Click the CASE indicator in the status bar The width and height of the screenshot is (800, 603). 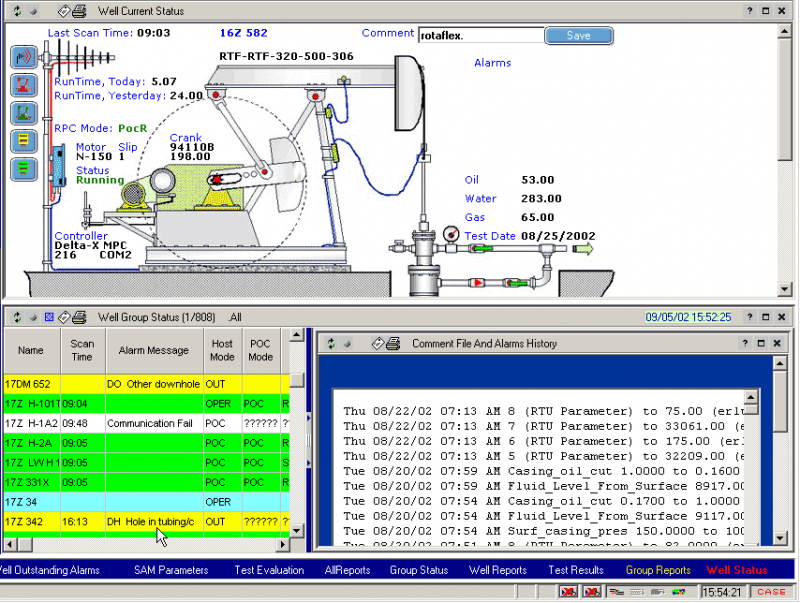click(x=771, y=592)
